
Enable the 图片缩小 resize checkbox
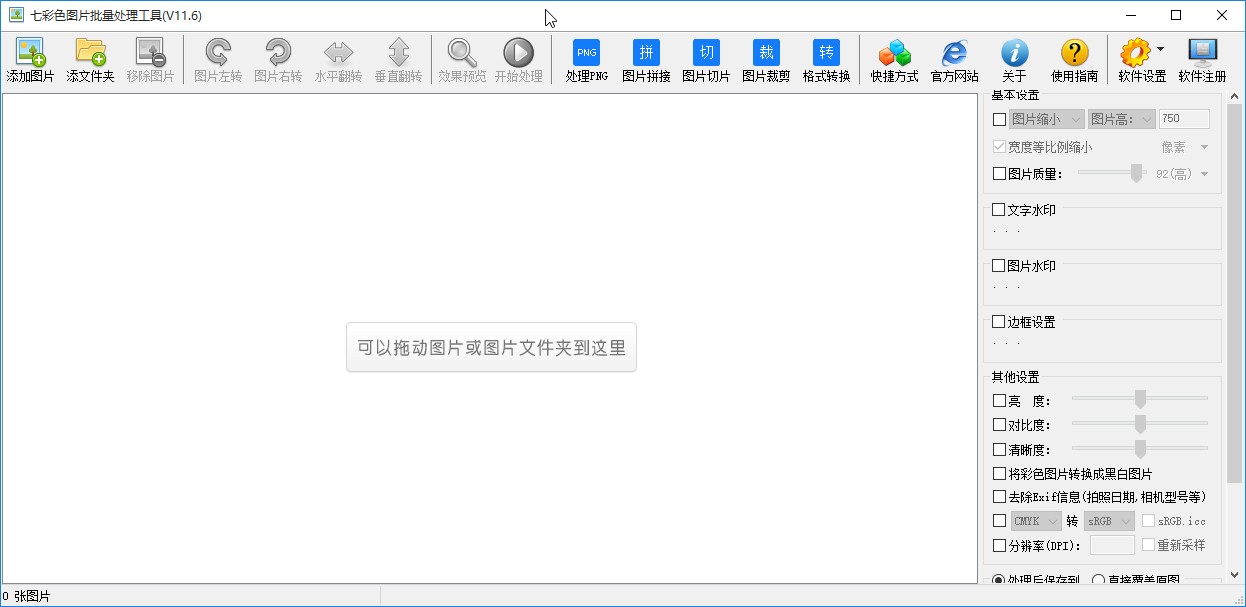(x=999, y=119)
